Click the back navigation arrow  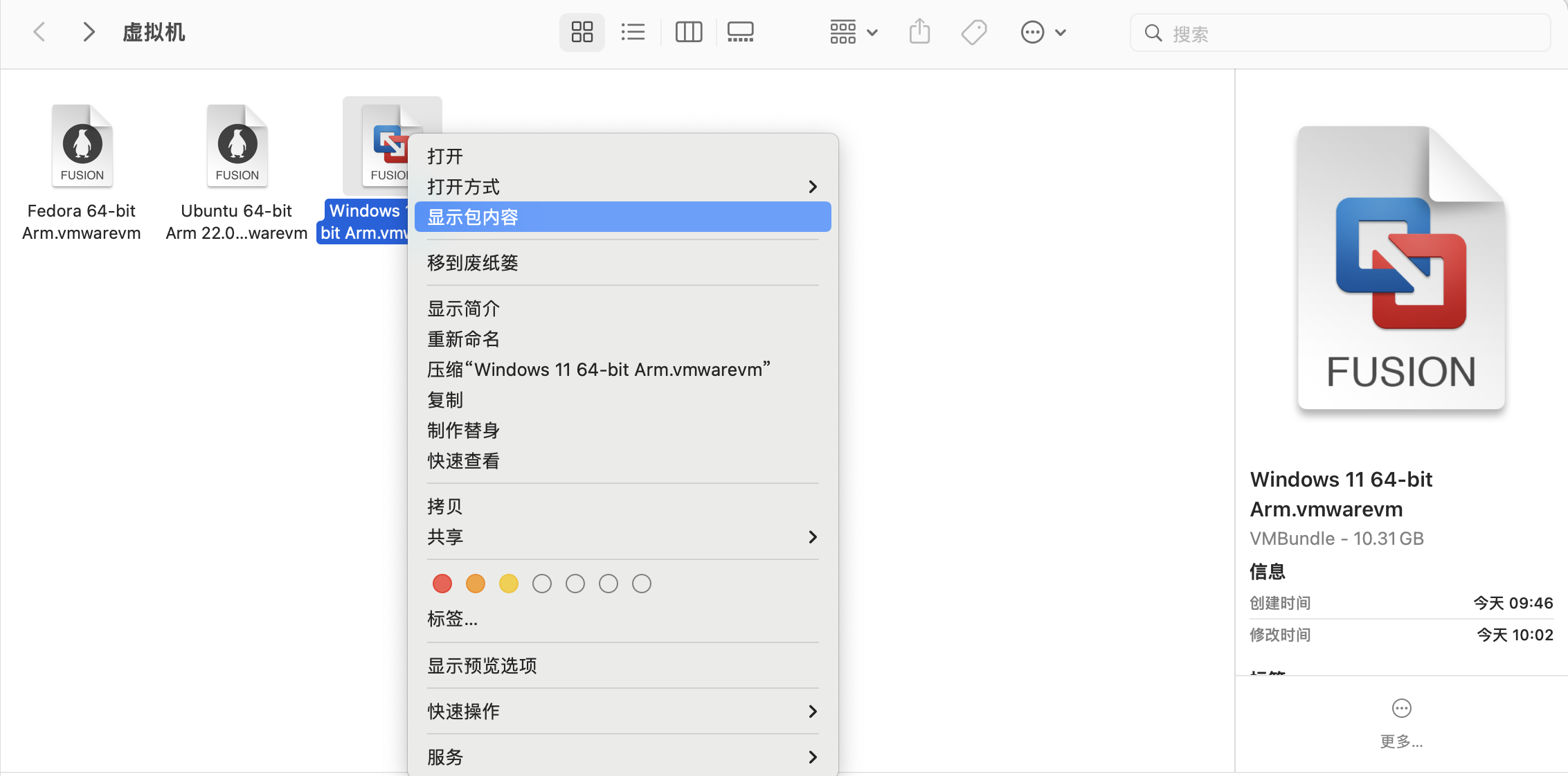click(x=39, y=32)
